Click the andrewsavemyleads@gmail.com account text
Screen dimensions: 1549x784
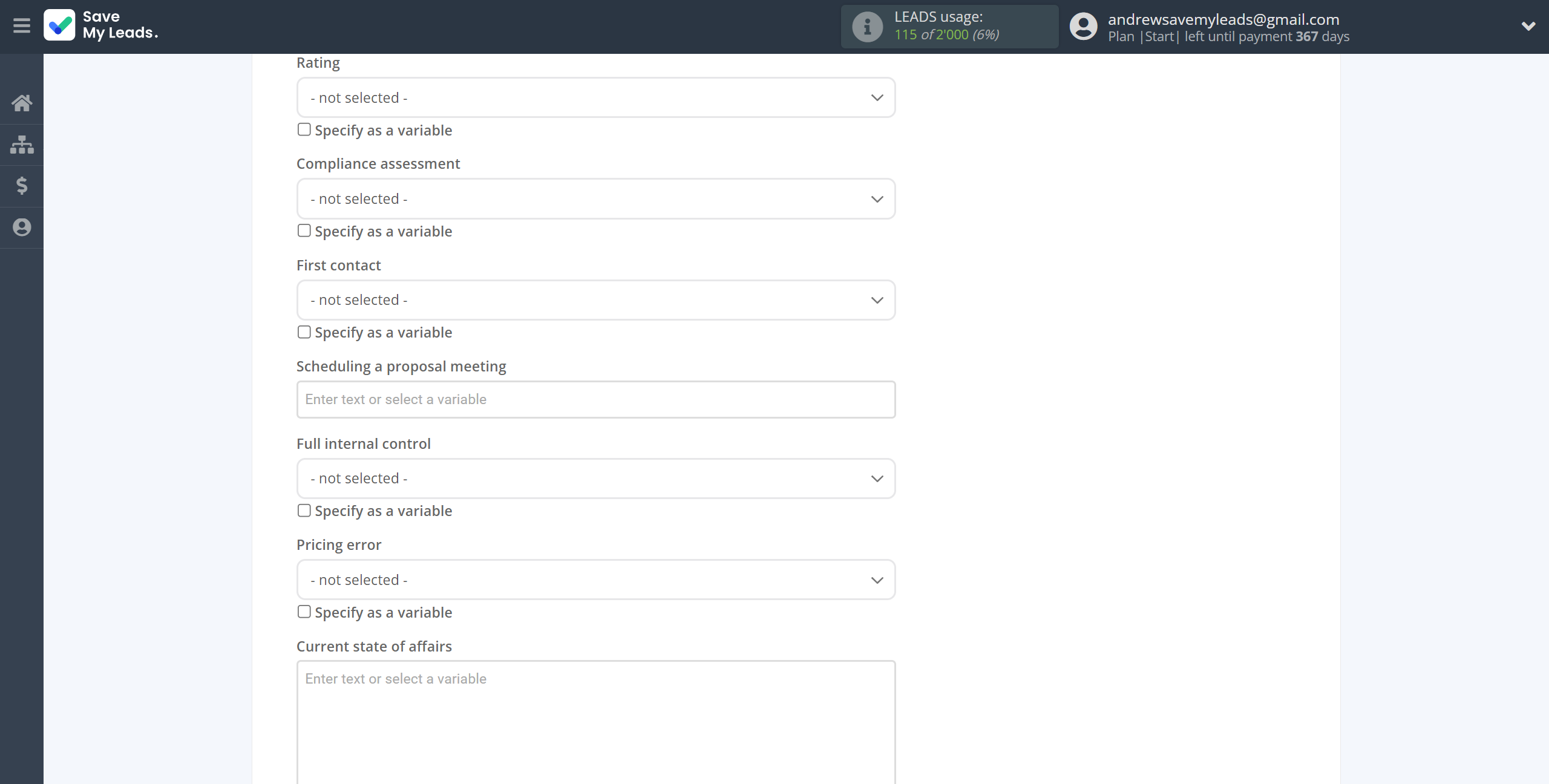coord(1223,19)
